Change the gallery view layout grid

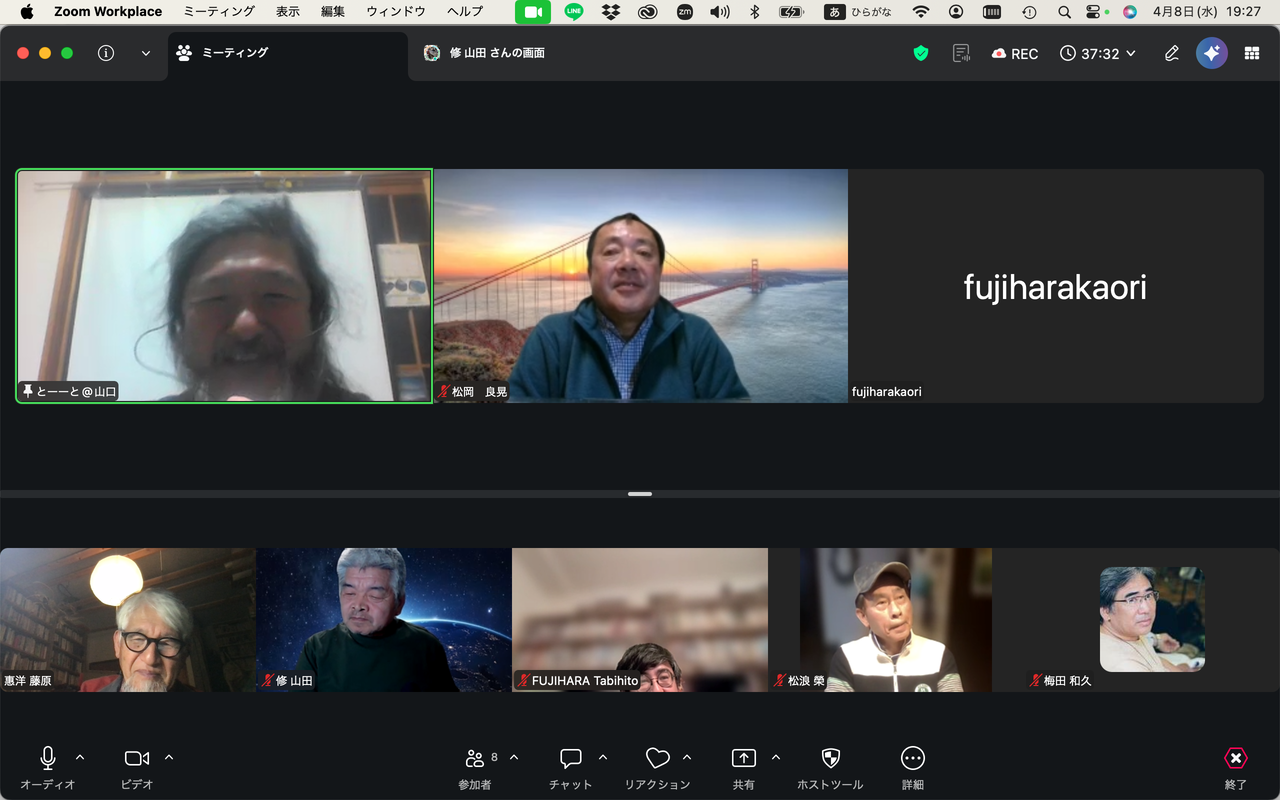click(x=1252, y=54)
